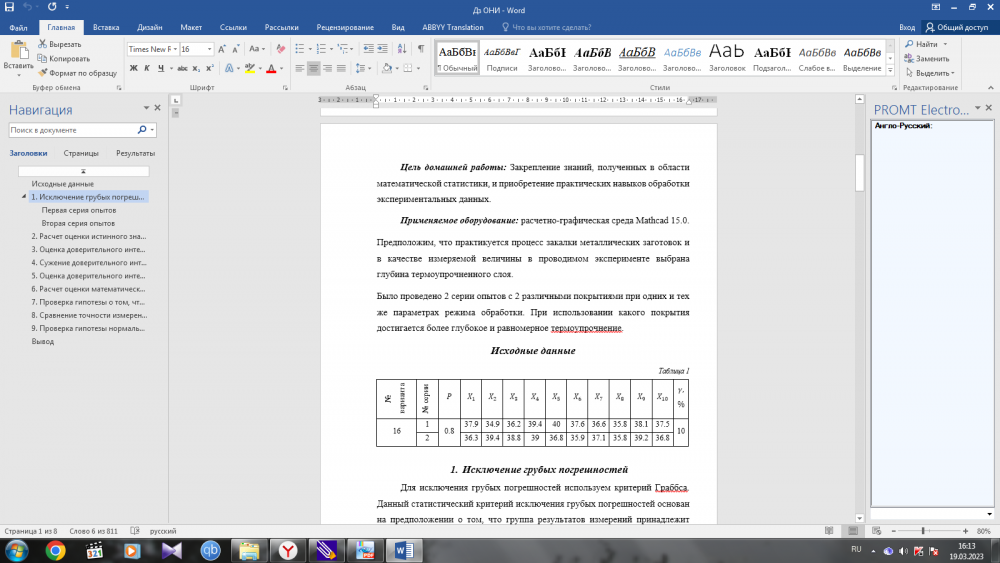Click the Sort A-Z icon

[x=401, y=48]
